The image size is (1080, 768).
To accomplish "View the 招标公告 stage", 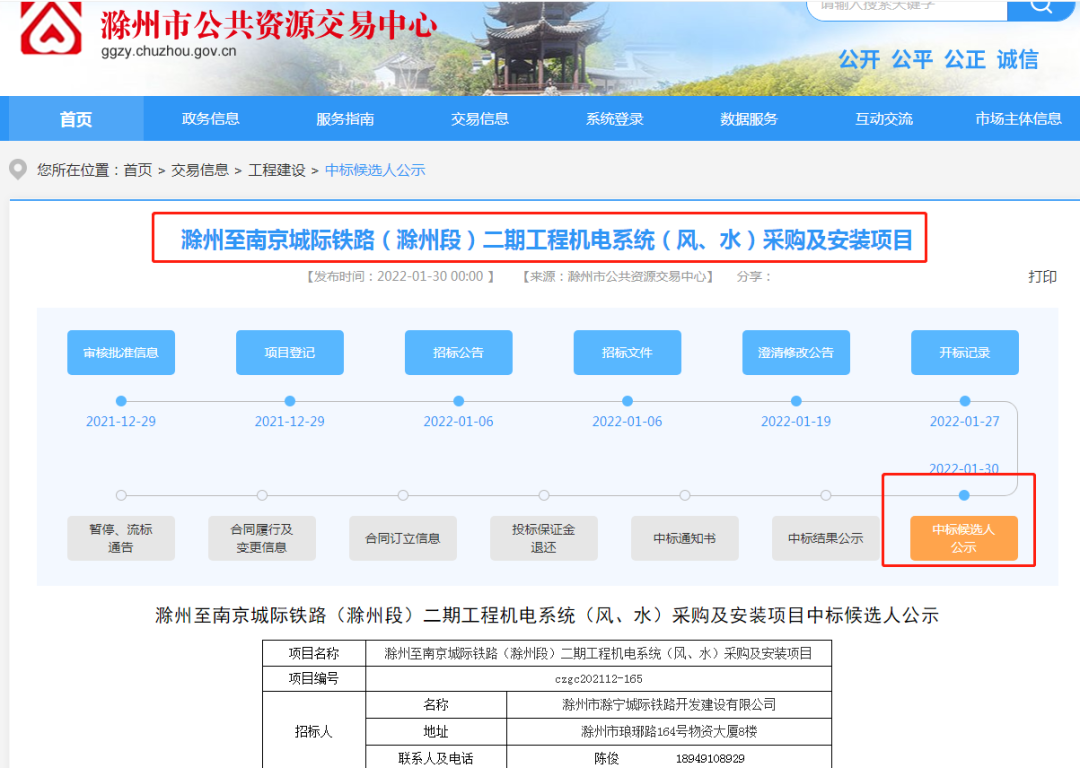I will (x=458, y=353).
